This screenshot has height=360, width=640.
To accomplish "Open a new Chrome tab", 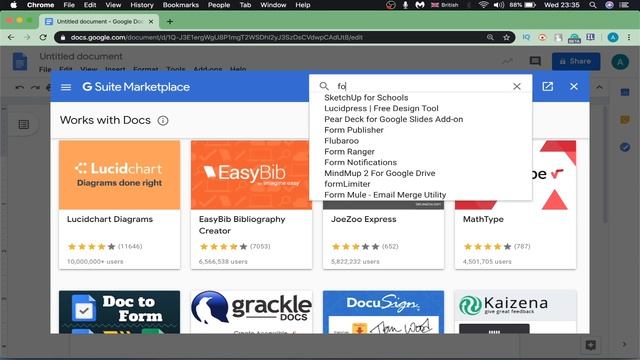I will 170,21.
